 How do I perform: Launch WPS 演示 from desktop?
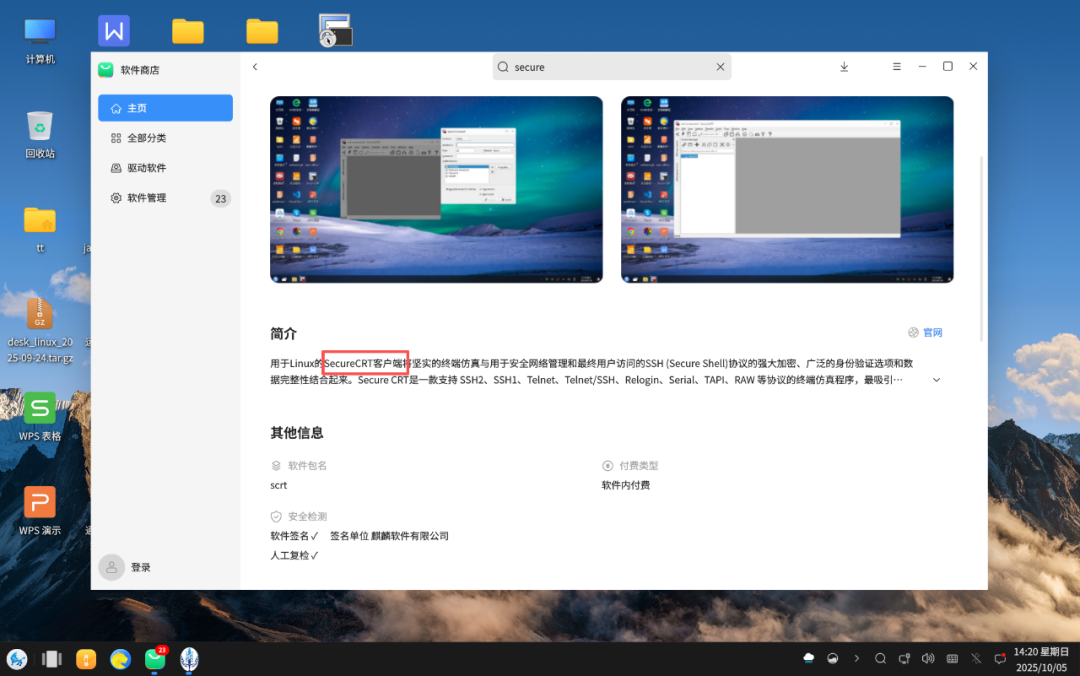coord(40,511)
